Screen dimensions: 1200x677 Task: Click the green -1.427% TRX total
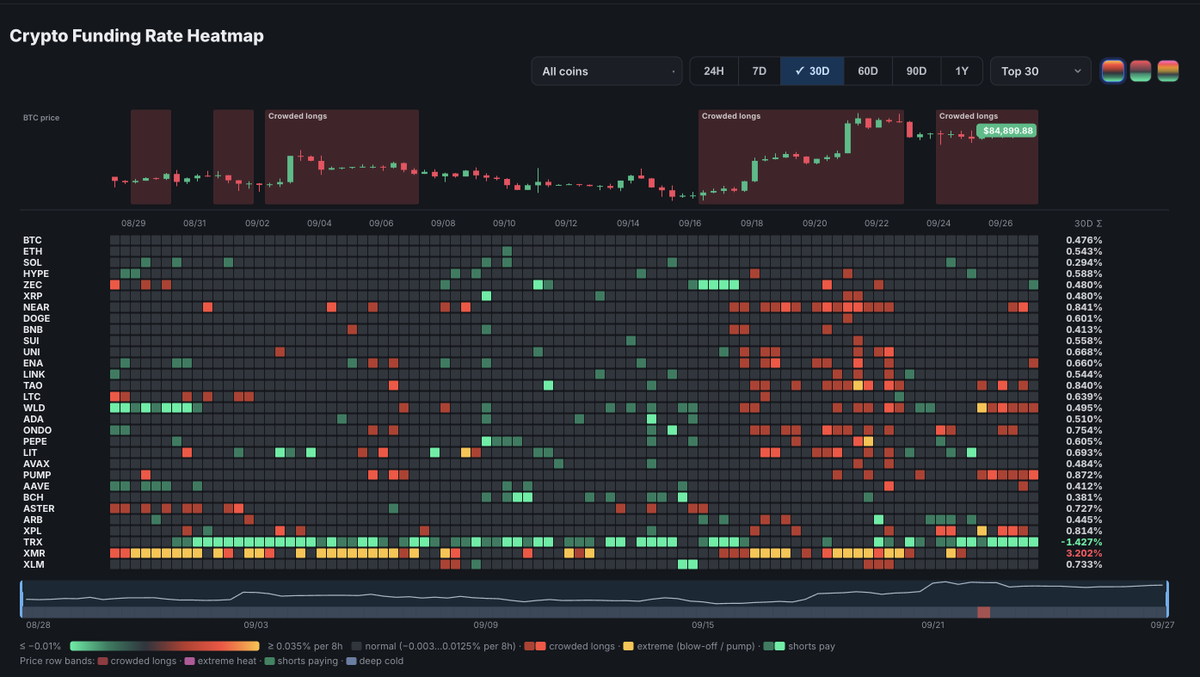coord(1082,542)
